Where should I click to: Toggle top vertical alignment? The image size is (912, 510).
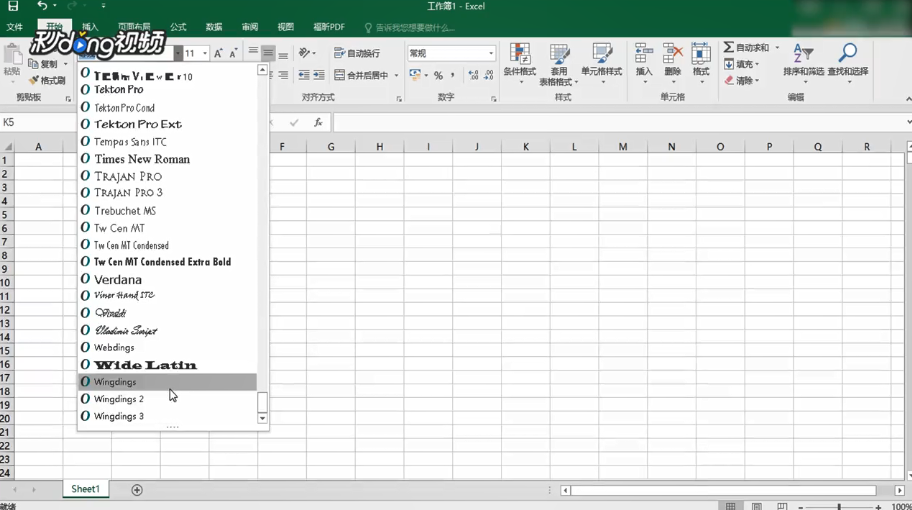click(x=253, y=53)
